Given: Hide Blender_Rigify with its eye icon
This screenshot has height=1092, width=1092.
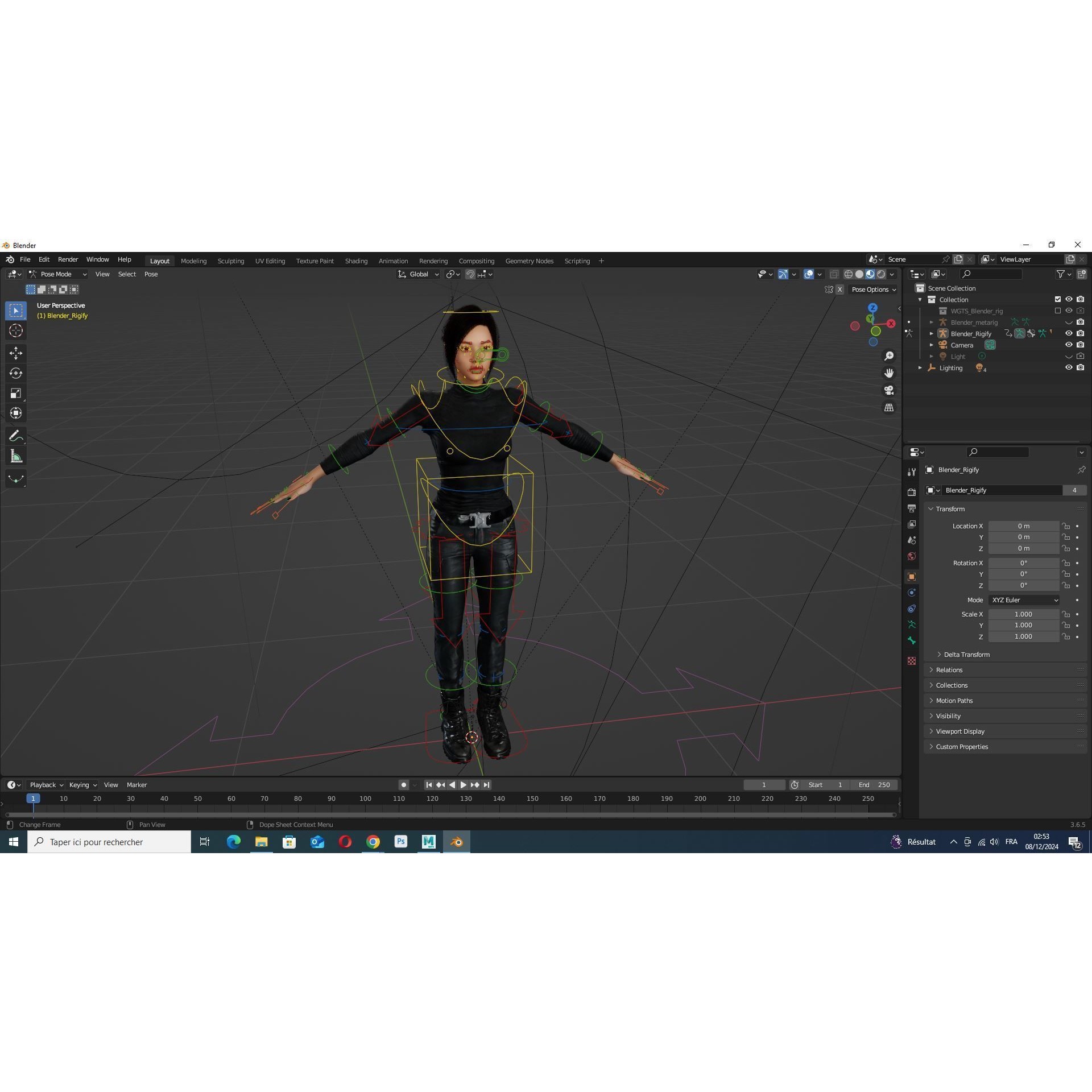Looking at the screenshot, I should (1069, 333).
